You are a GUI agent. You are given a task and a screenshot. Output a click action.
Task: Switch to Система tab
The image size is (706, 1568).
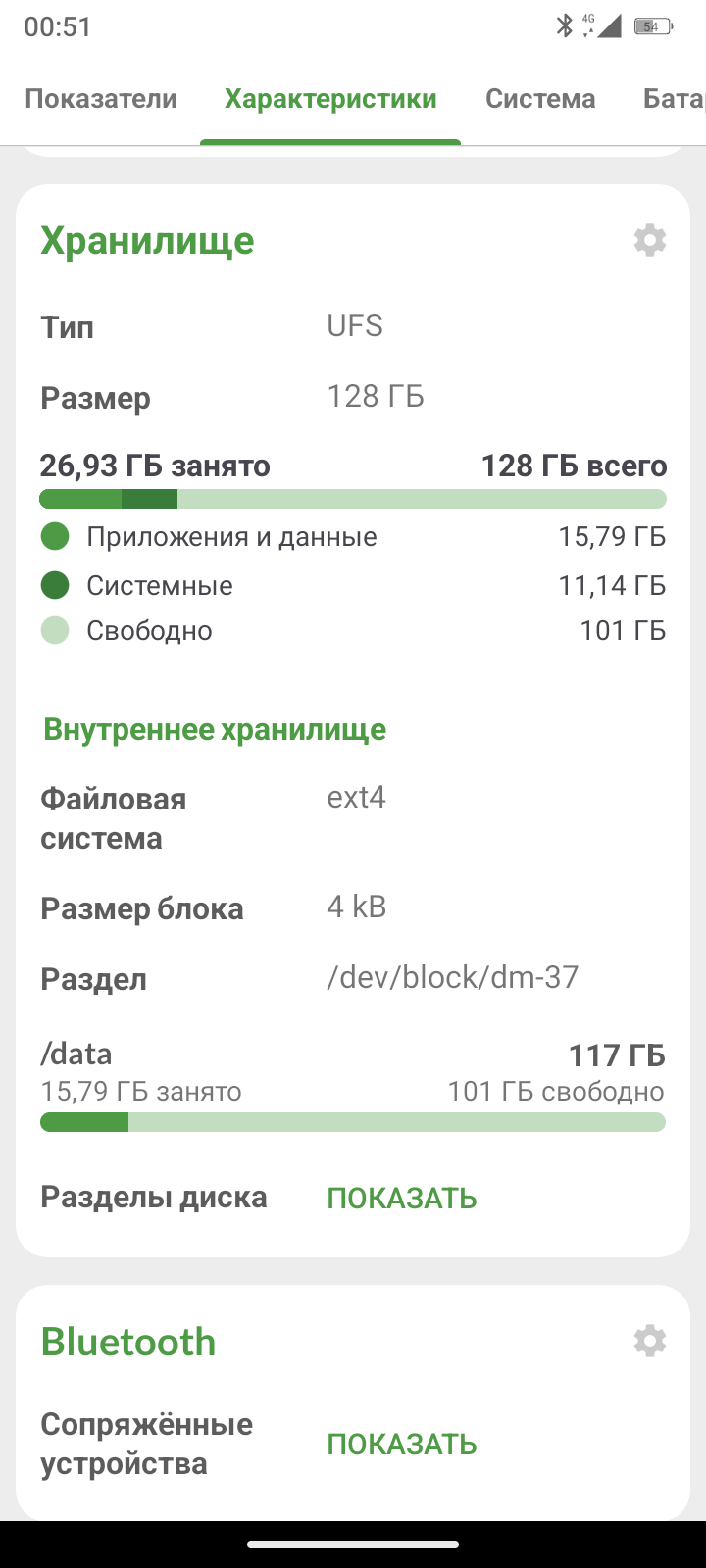coord(540,99)
